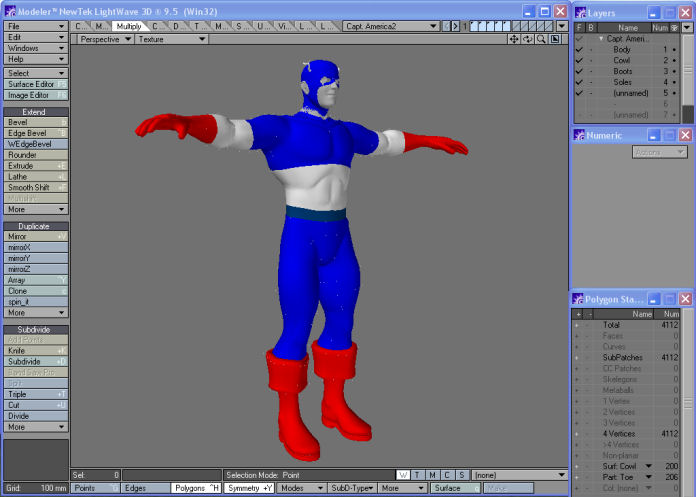Select the W weight map button
696x497 pixels.
pos(403,474)
